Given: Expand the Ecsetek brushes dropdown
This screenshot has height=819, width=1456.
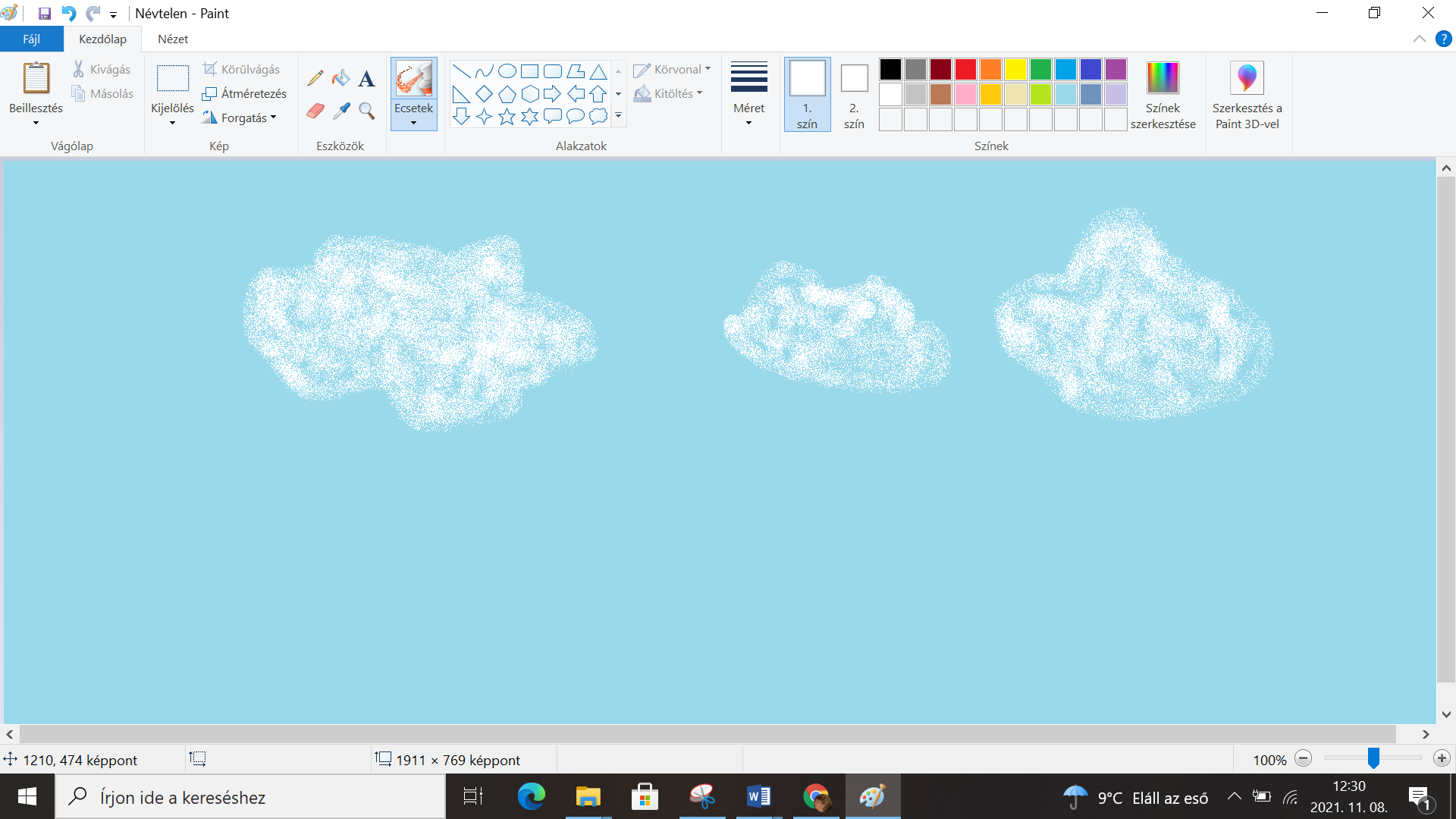Looking at the screenshot, I should pyautogui.click(x=413, y=114).
